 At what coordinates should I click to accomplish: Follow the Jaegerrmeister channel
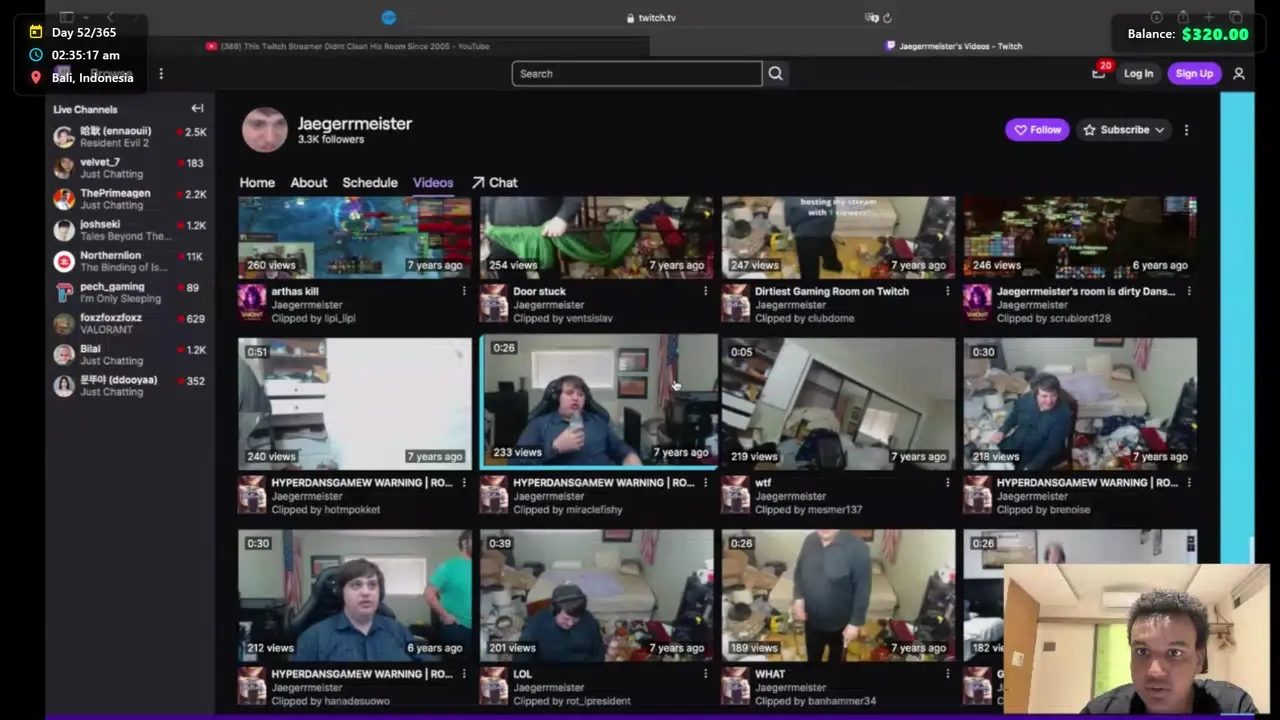tap(1037, 130)
